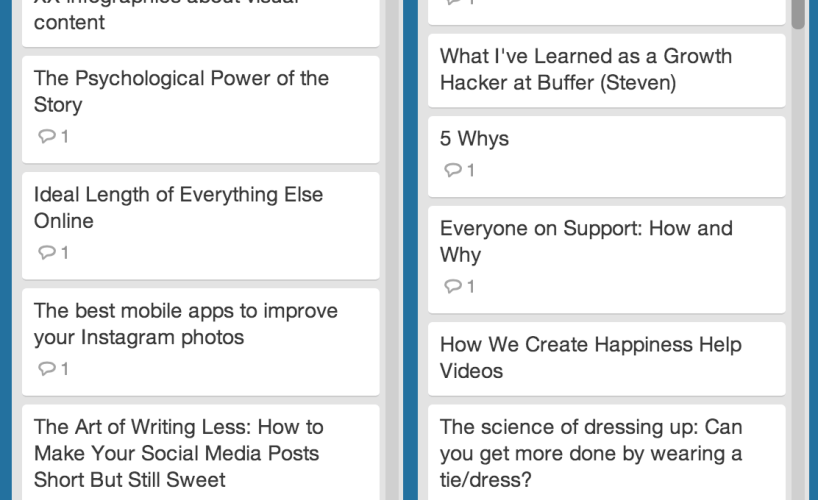Click comment icon on Everyone on Support card
Image resolution: width=818 pixels, height=500 pixels.
click(453, 287)
